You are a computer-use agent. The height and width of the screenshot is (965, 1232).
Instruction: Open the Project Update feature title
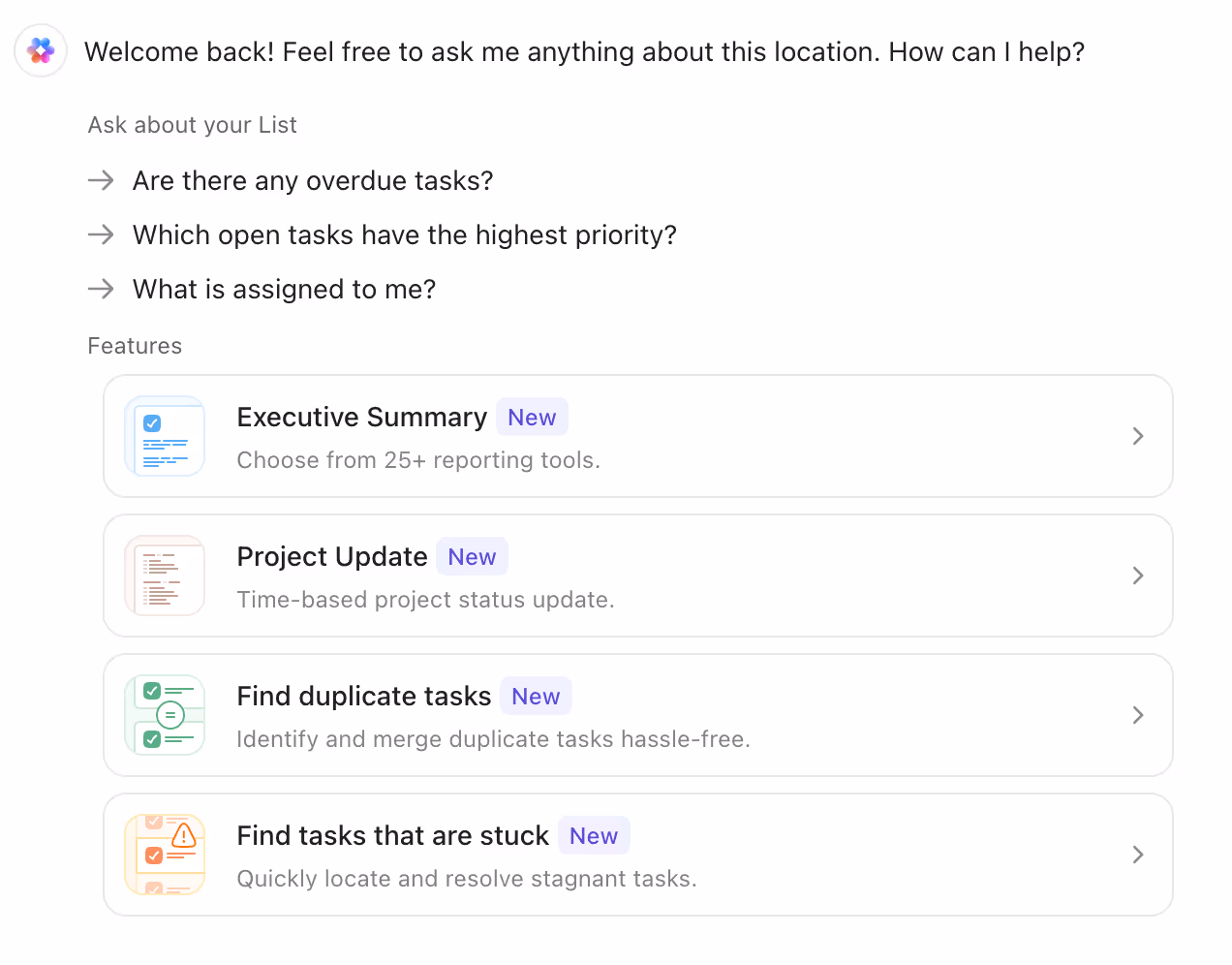pyautogui.click(x=332, y=557)
